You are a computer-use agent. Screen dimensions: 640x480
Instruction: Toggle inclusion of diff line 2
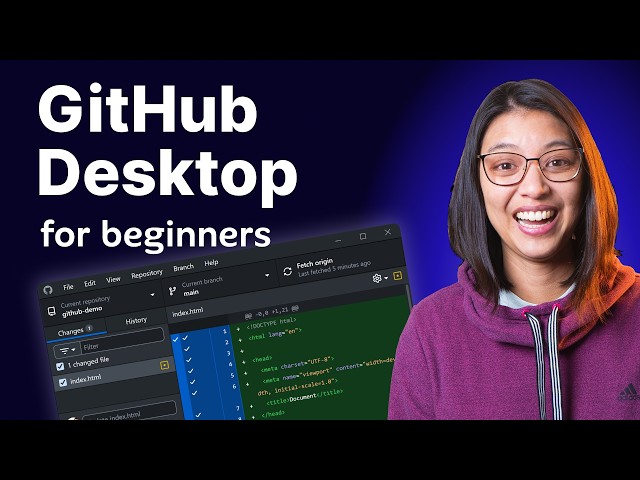tap(187, 349)
